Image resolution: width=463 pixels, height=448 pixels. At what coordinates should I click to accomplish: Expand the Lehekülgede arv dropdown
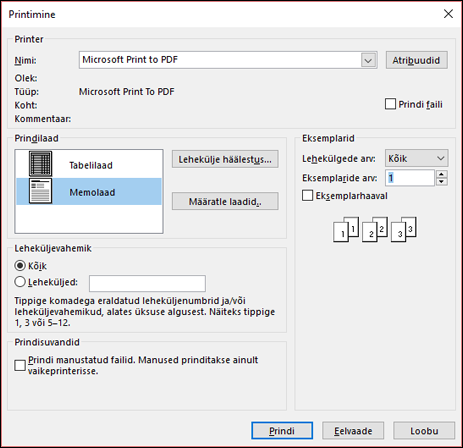point(416,158)
